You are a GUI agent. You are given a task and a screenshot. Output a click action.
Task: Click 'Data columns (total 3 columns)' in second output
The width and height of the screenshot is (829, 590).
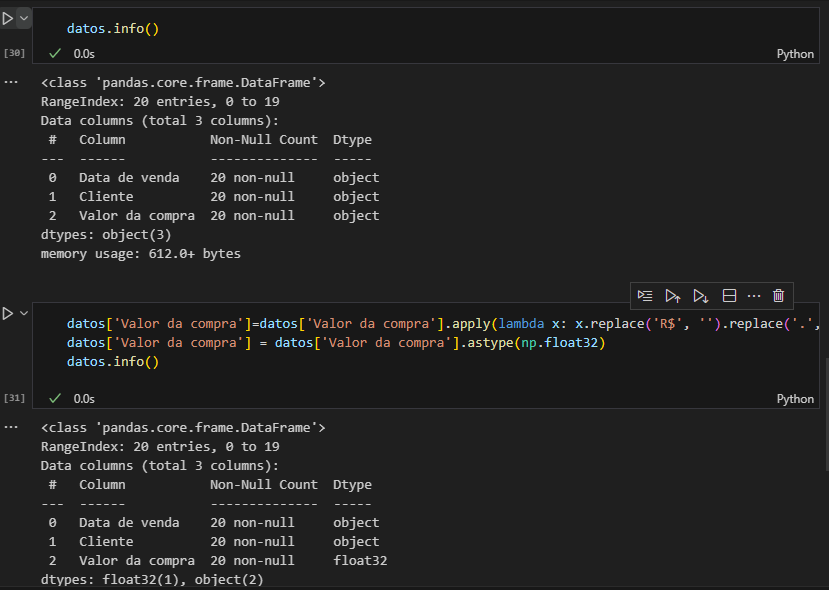pos(160,465)
